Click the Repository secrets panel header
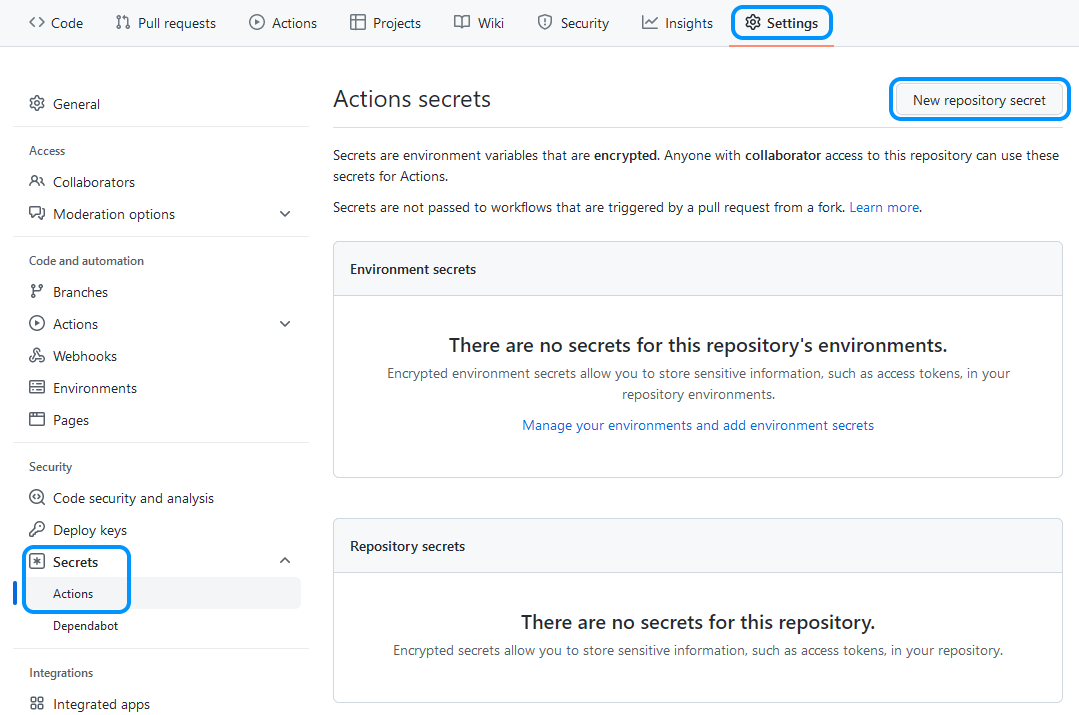This screenshot has width=1079, height=715. (x=698, y=546)
